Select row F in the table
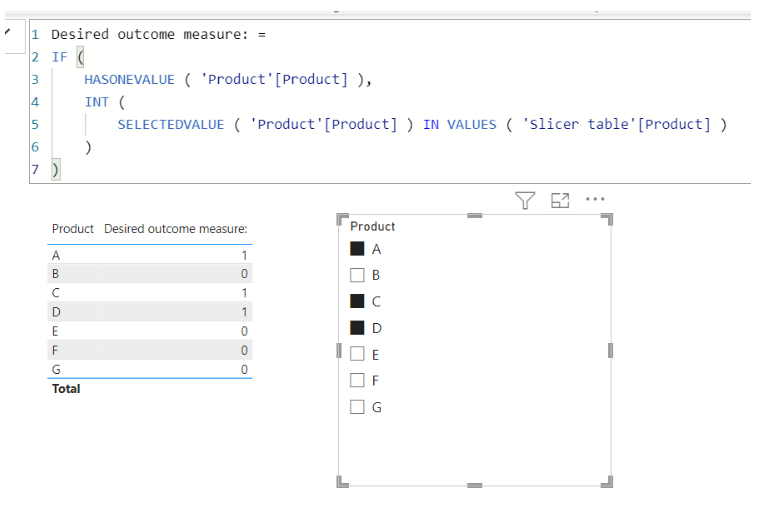This screenshot has height=532, width=759. pos(150,350)
